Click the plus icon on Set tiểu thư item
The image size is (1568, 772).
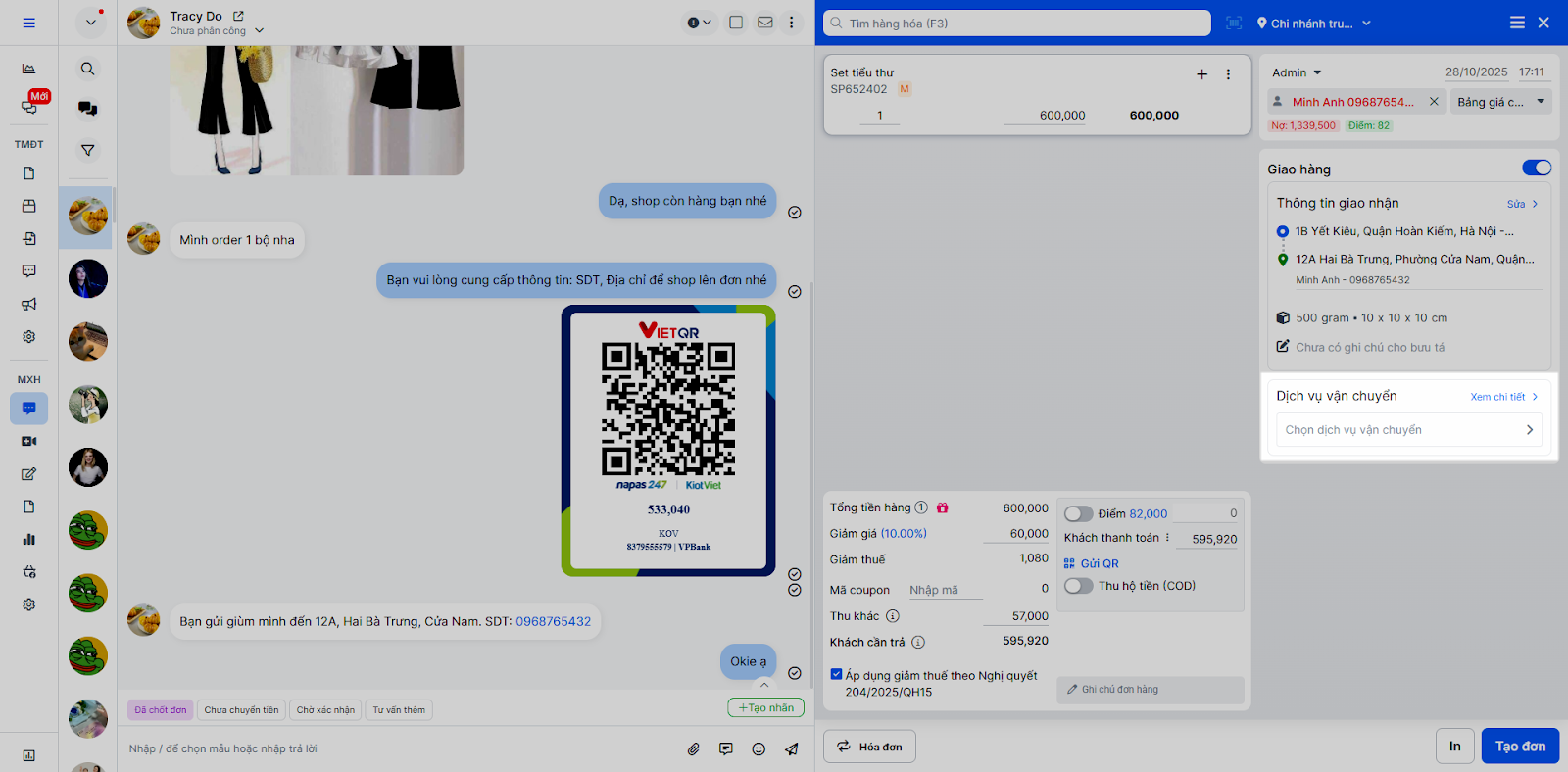(x=1202, y=74)
